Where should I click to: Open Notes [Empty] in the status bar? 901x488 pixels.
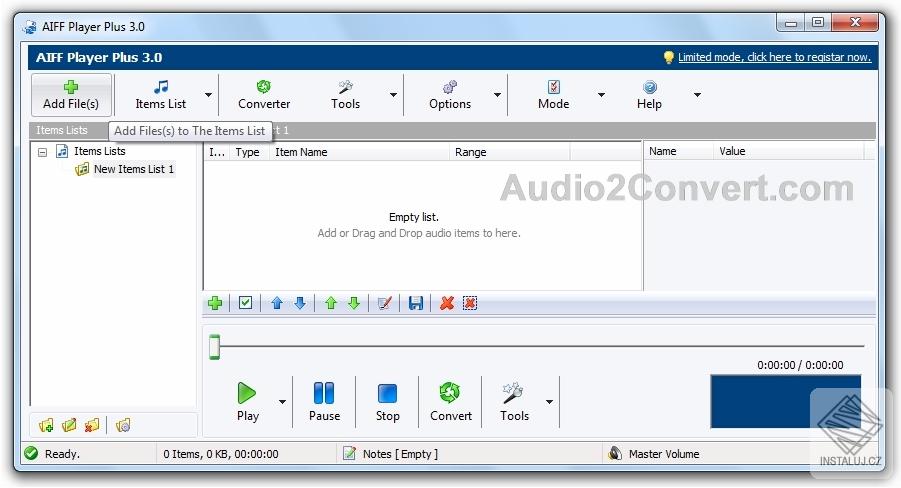pos(400,454)
